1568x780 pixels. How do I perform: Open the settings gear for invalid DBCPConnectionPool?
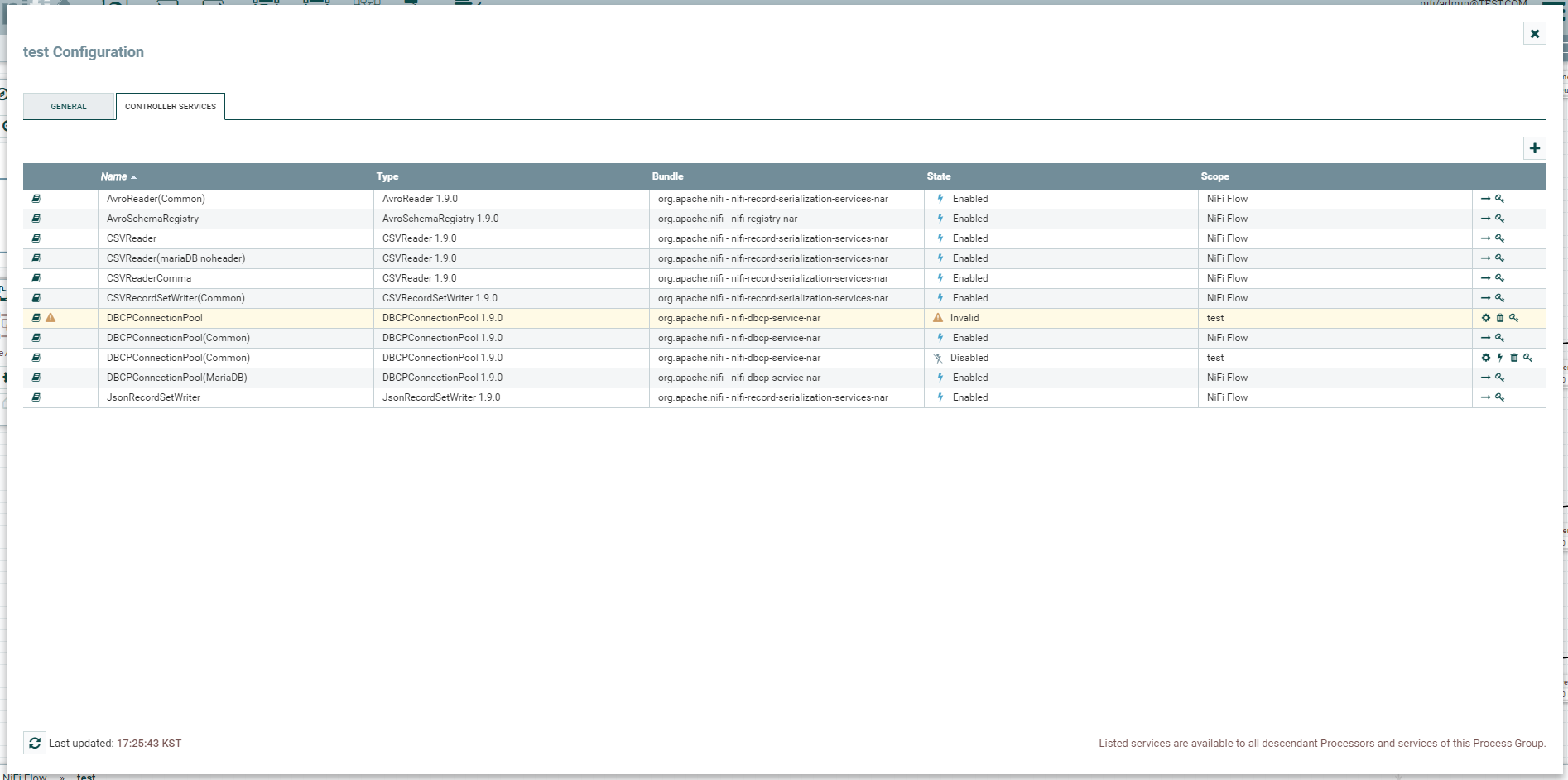click(x=1487, y=318)
